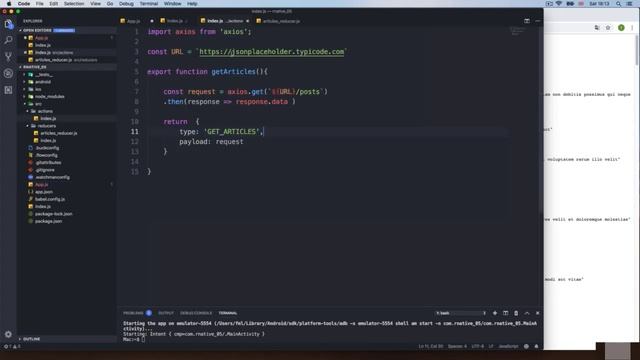640x360 pixels.
Task: Open articles_reducer.js under reducers folder
Action: (58, 133)
